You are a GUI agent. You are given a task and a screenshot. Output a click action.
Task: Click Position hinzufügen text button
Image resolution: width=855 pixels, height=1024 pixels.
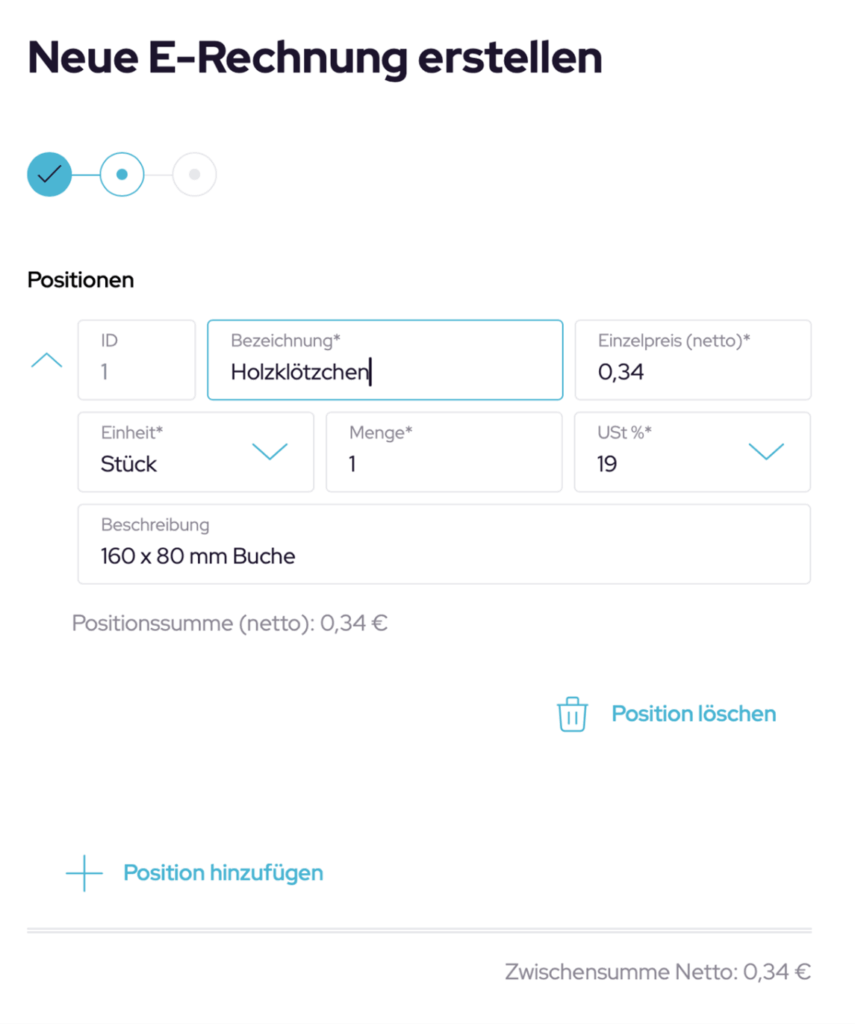(x=223, y=873)
